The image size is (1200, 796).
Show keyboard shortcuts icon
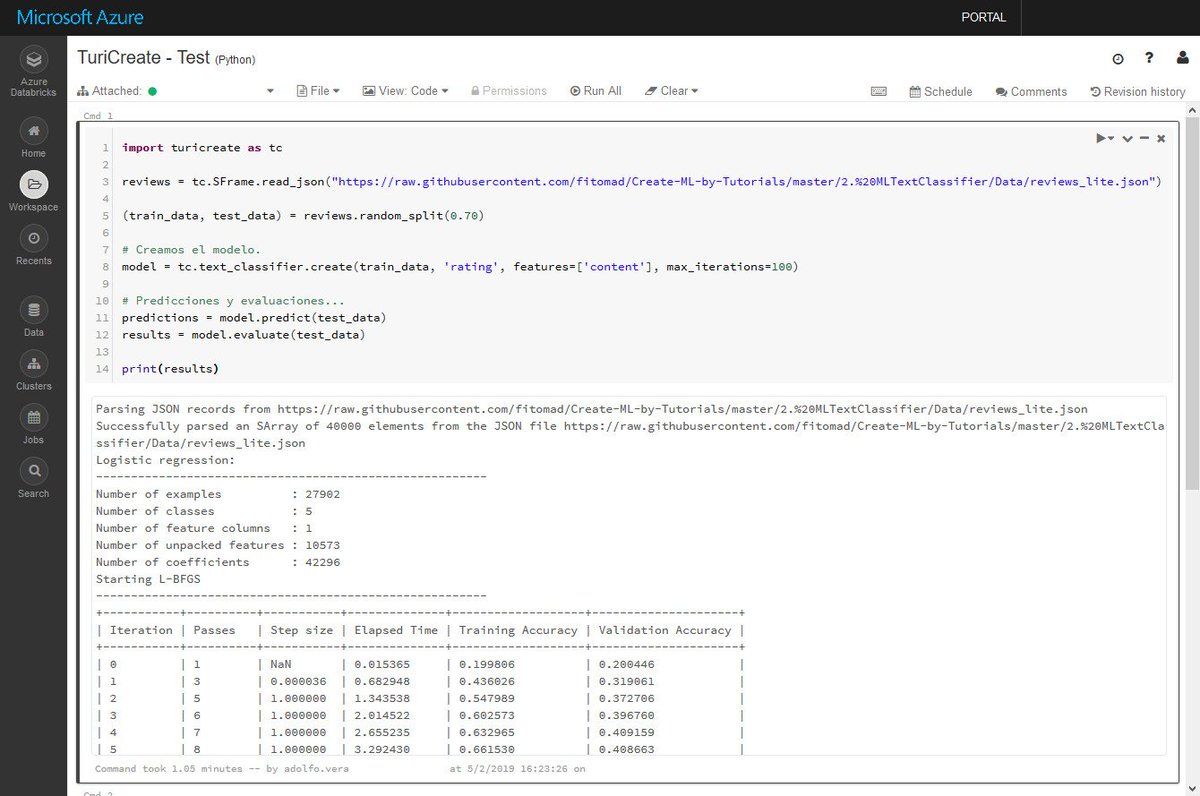[x=879, y=91]
